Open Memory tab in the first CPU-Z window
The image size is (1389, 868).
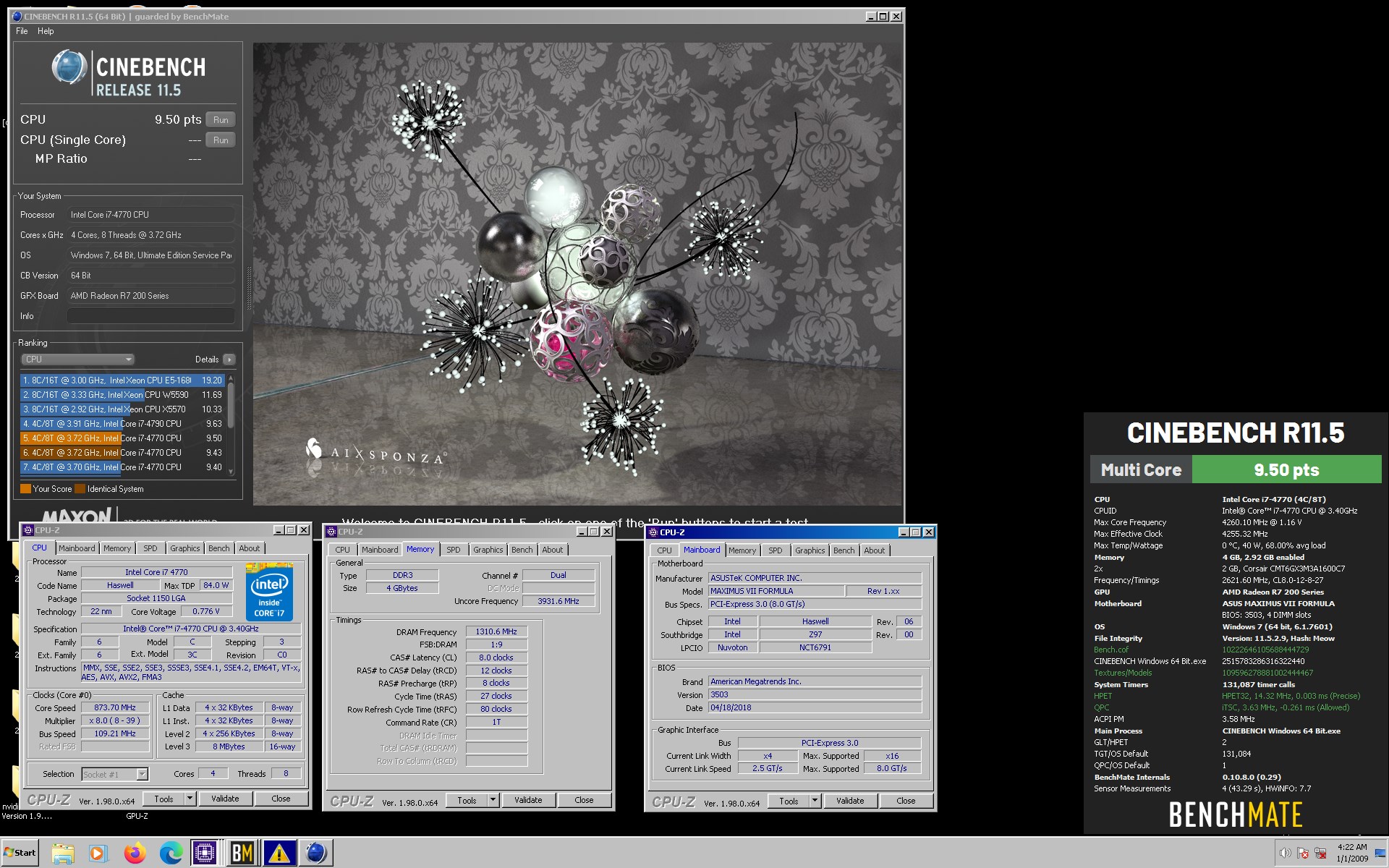coord(117,548)
